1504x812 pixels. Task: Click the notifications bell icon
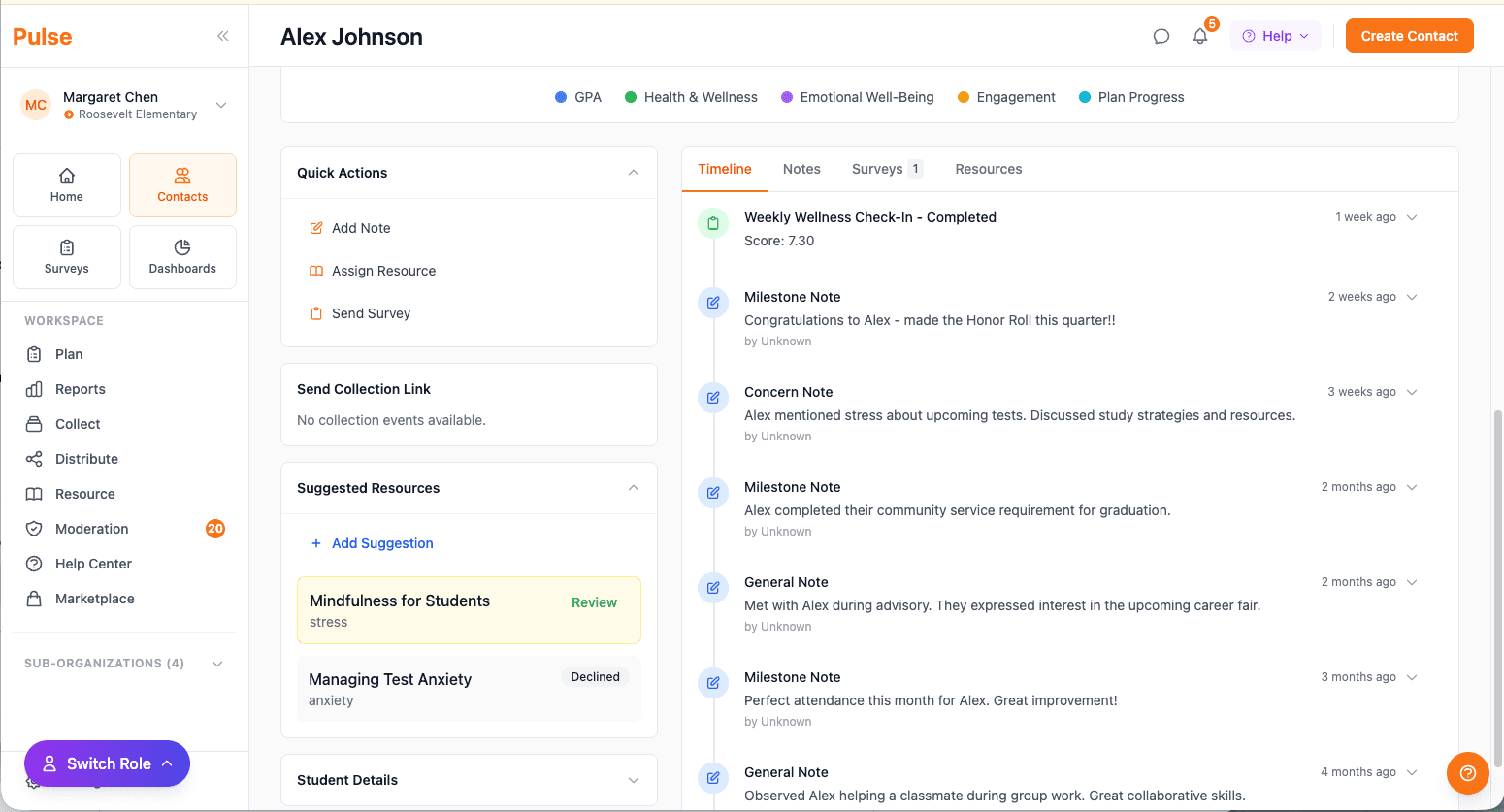[x=1200, y=35]
